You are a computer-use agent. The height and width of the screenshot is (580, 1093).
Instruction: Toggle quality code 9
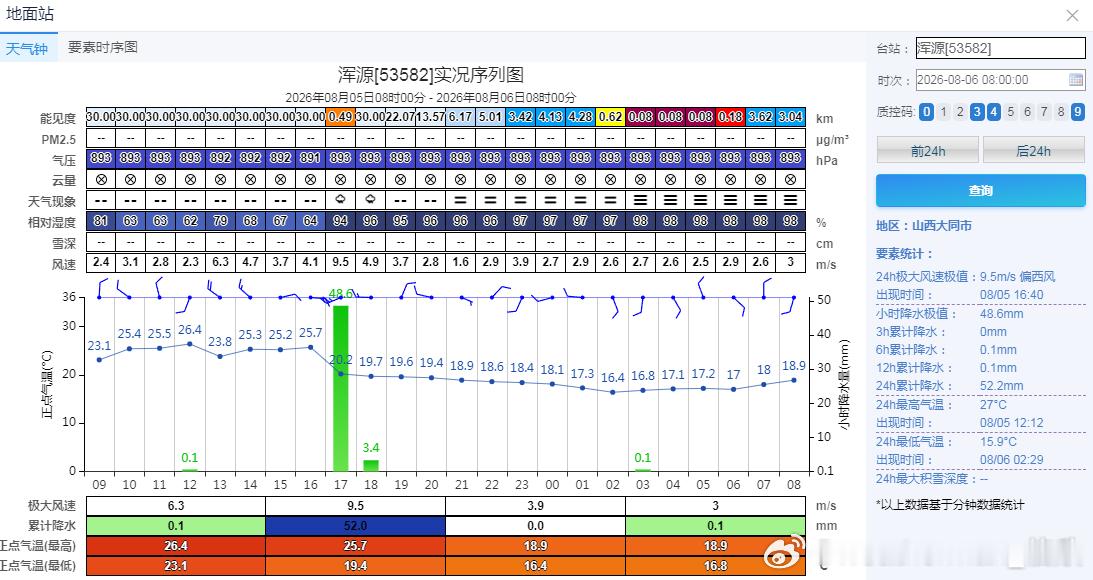[x=1078, y=112]
